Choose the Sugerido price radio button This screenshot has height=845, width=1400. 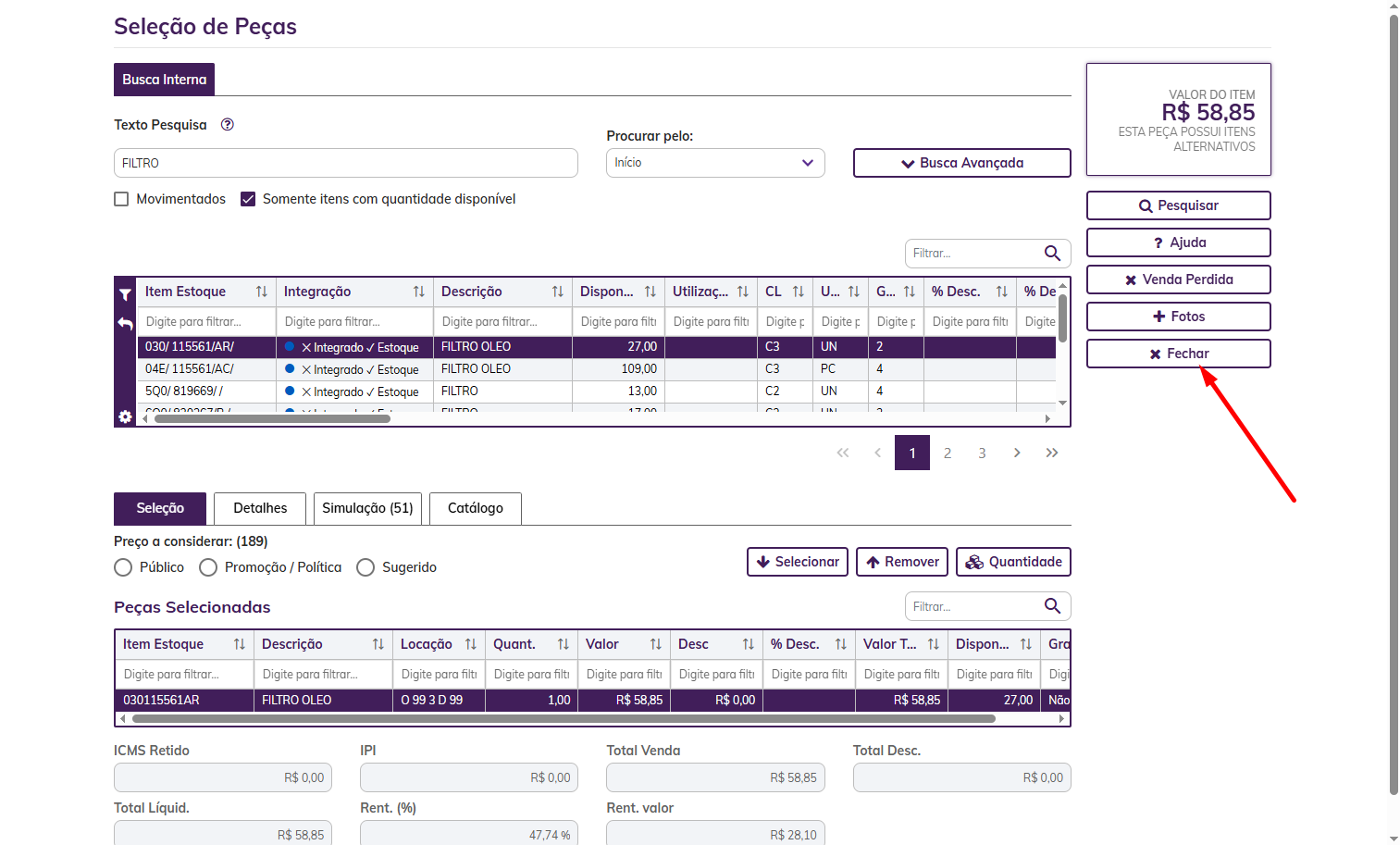tap(365, 567)
